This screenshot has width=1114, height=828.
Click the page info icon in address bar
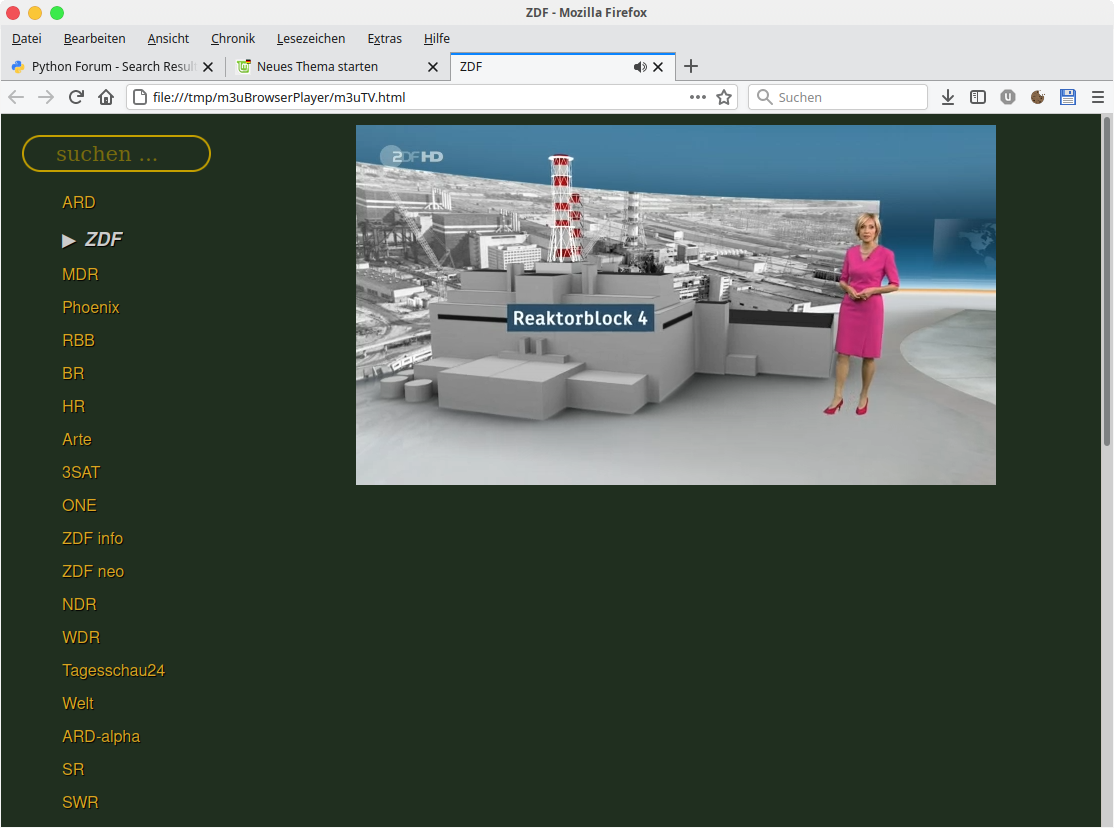click(140, 97)
